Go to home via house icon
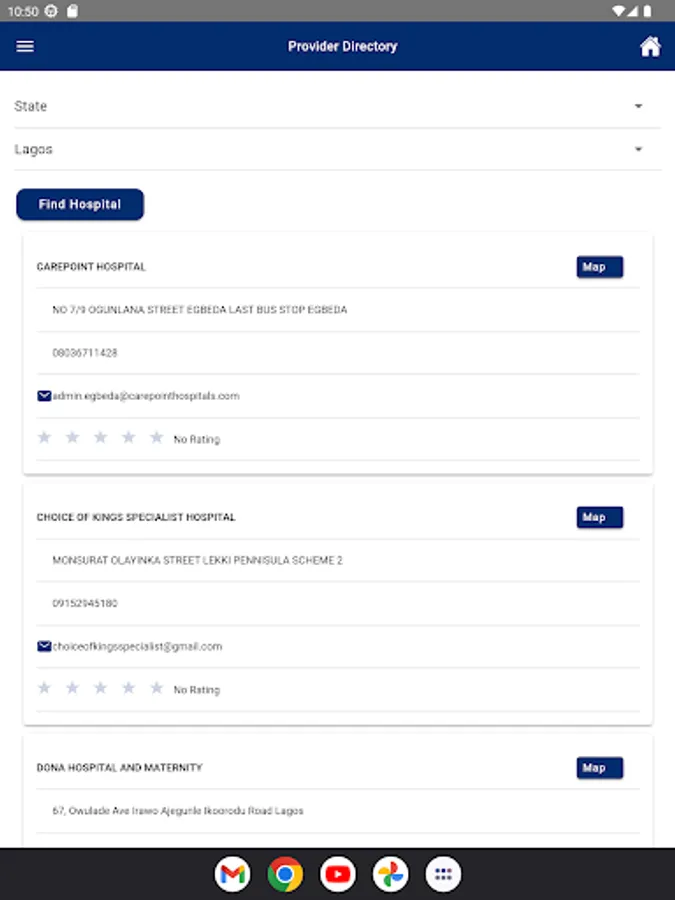Viewport: 675px width, 900px height. [650, 47]
